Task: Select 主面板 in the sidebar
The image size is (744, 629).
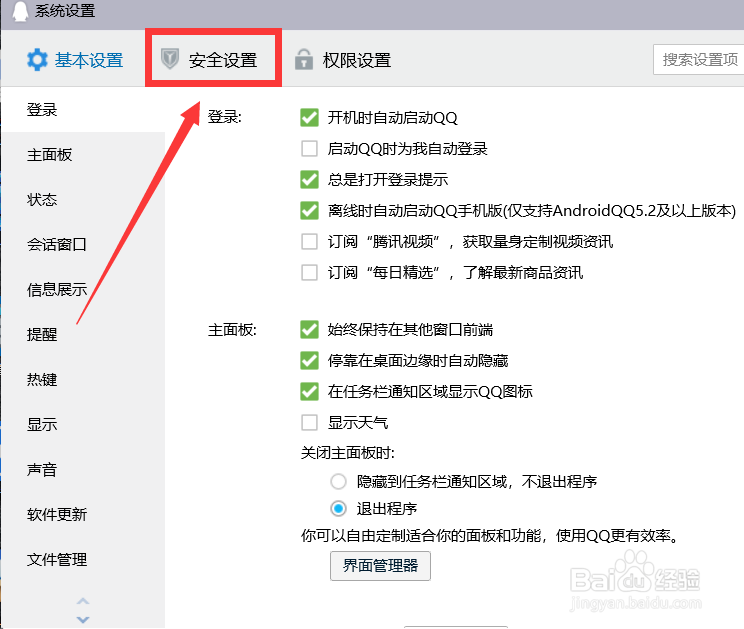Action: click(x=83, y=155)
